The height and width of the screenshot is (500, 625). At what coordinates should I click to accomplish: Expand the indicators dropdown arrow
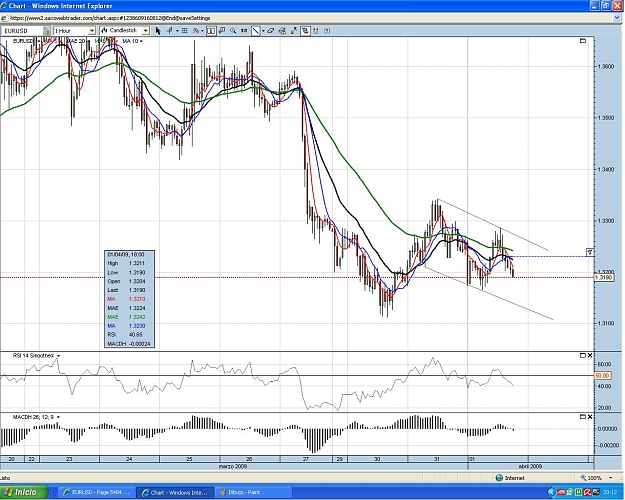tap(202, 31)
